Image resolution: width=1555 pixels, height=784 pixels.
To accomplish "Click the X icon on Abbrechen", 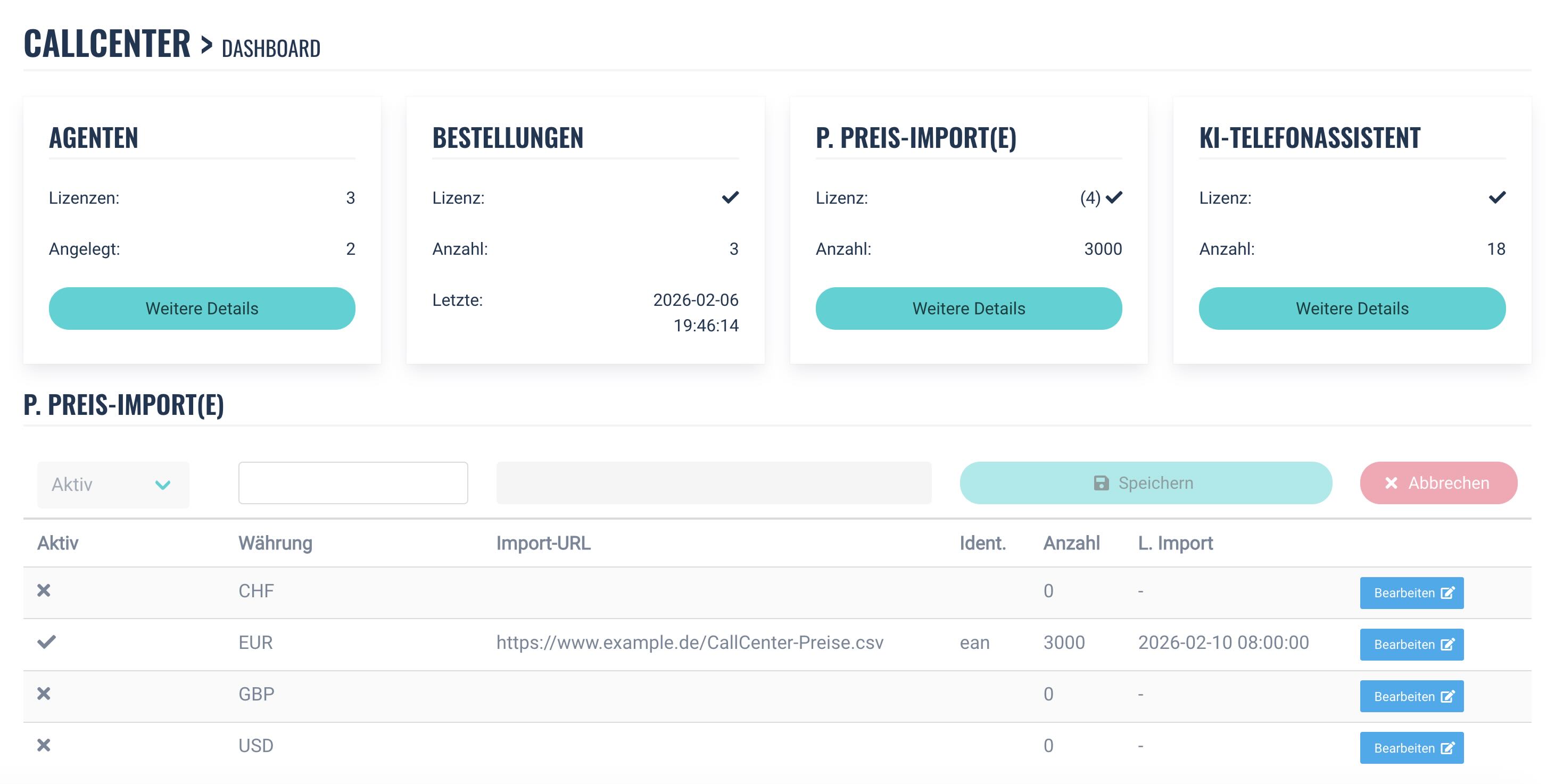I will (1392, 483).
